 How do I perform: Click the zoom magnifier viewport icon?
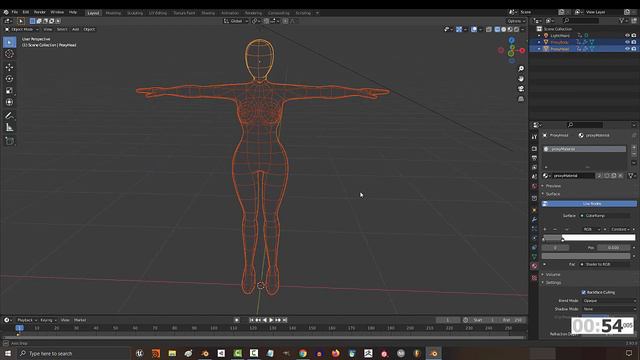[521, 69]
